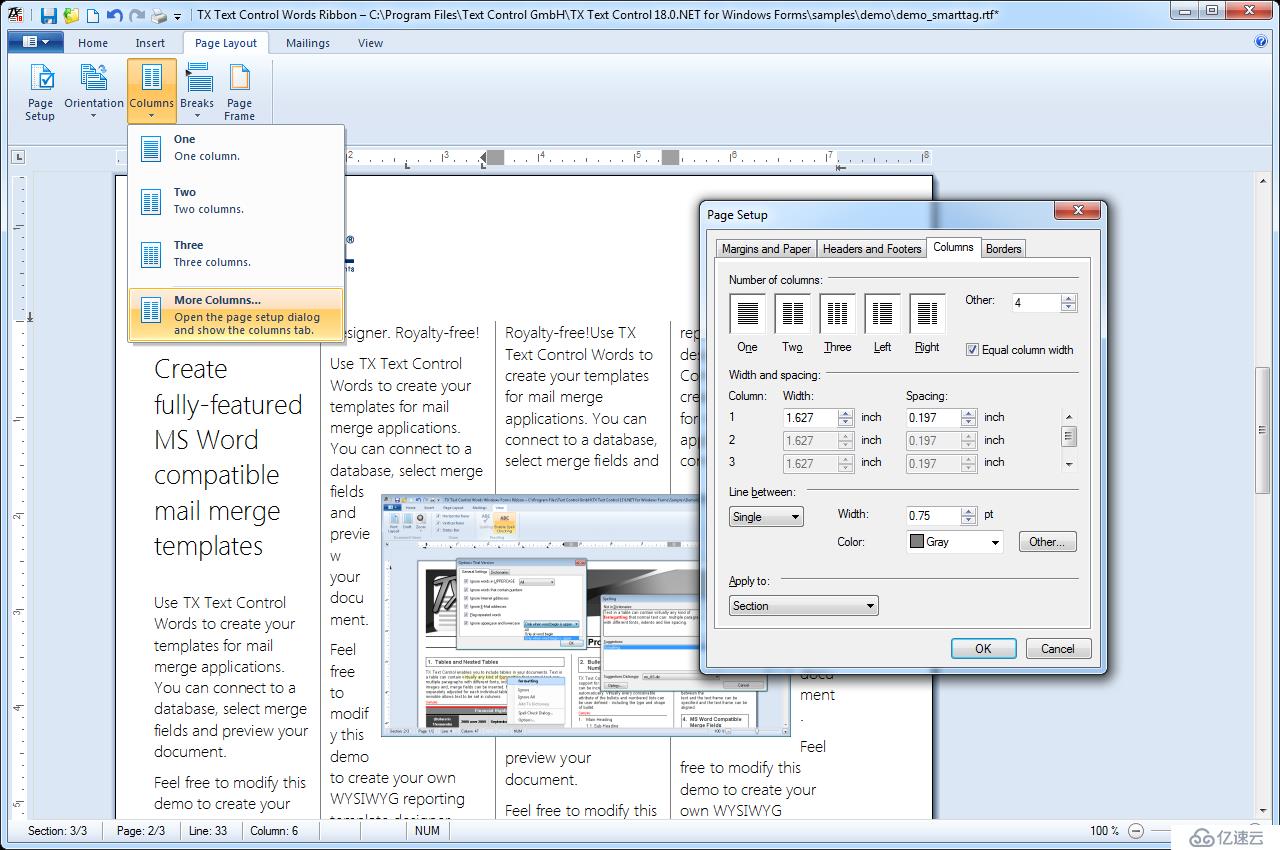The image size is (1280, 850).
Task: Click the column list scroll up arrow in dialog
Action: pos(1069,416)
